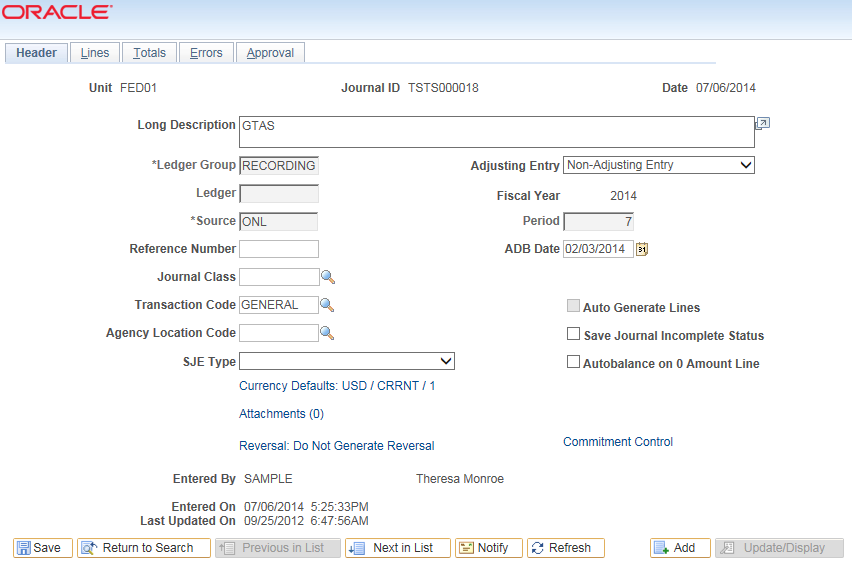Expand Long Description in popout window

point(763,123)
